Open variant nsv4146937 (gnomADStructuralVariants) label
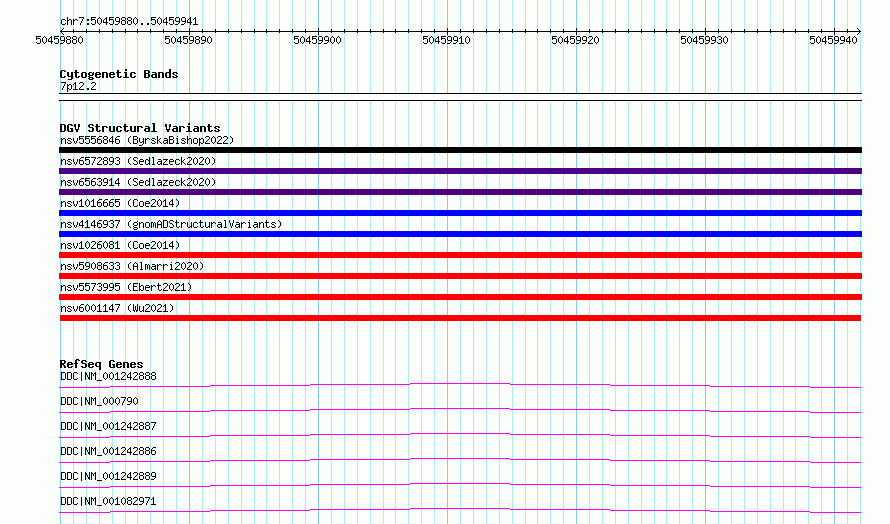 (x=171, y=224)
